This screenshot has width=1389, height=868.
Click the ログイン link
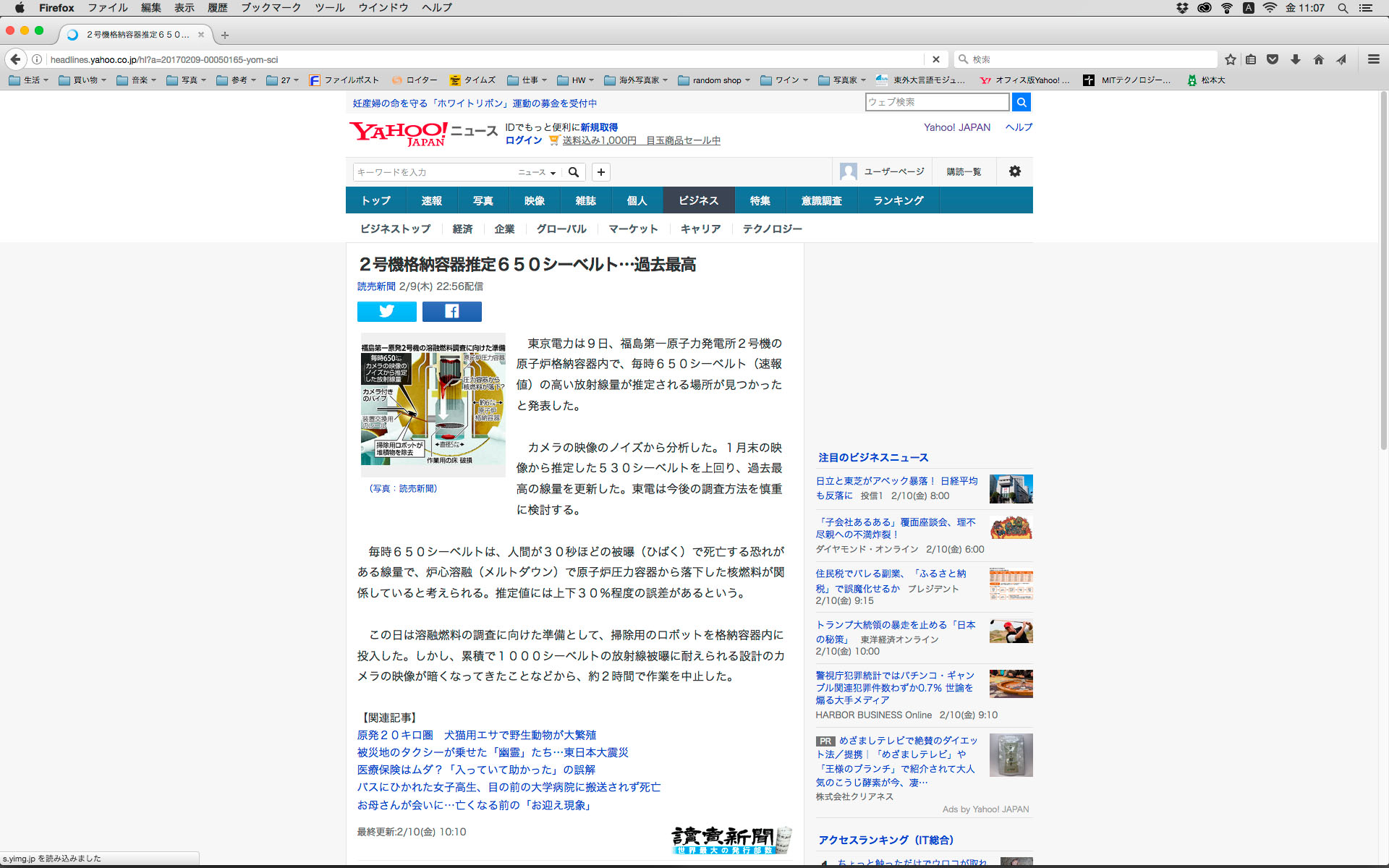(524, 140)
